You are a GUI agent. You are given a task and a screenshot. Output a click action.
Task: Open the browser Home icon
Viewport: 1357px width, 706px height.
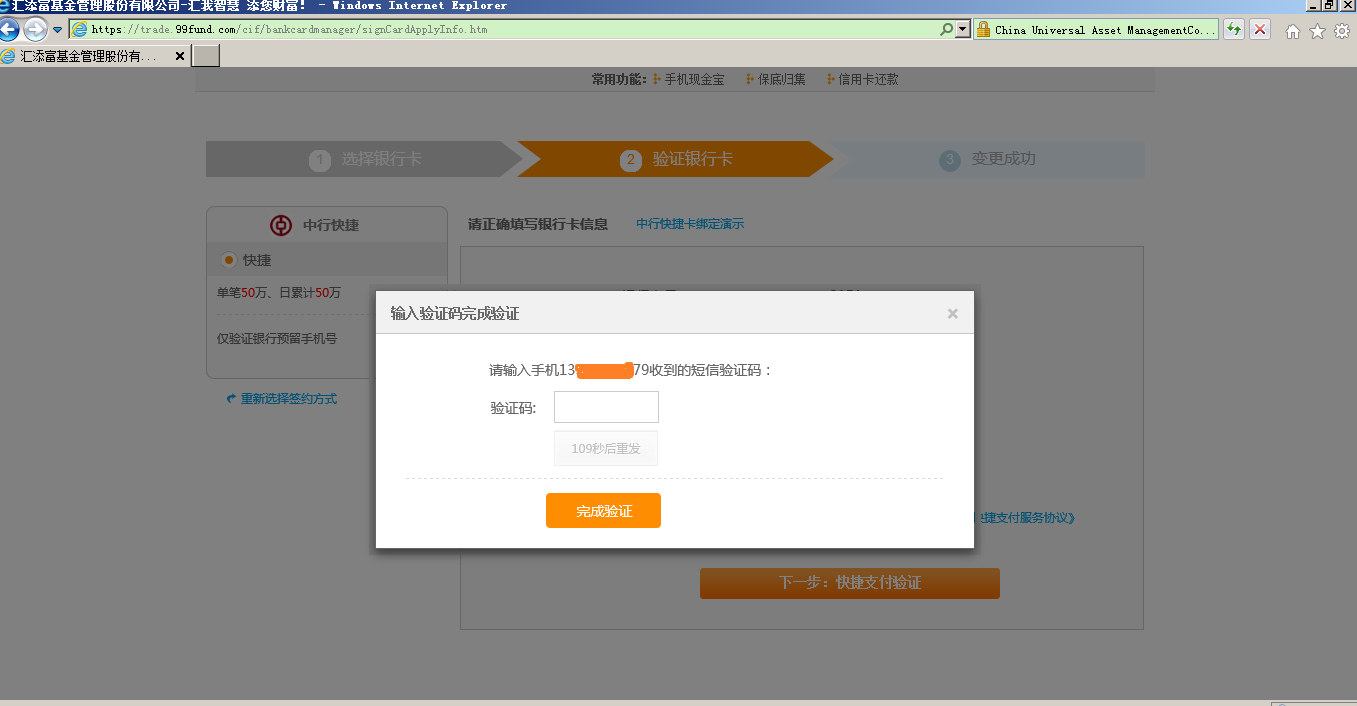click(1292, 31)
